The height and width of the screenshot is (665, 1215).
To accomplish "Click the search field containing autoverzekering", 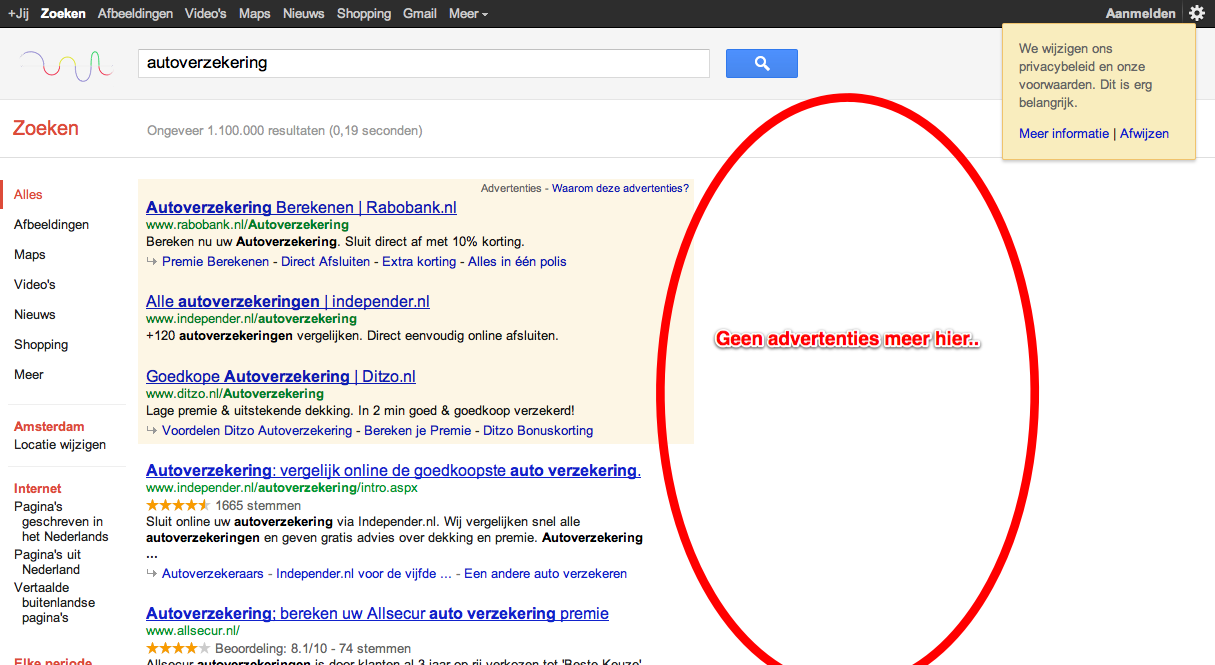I will pyautogui.click(x=424, y=63).
